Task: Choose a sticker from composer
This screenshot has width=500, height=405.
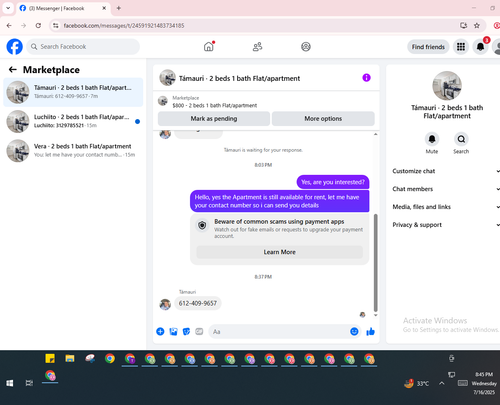Action: coord(186,331)
